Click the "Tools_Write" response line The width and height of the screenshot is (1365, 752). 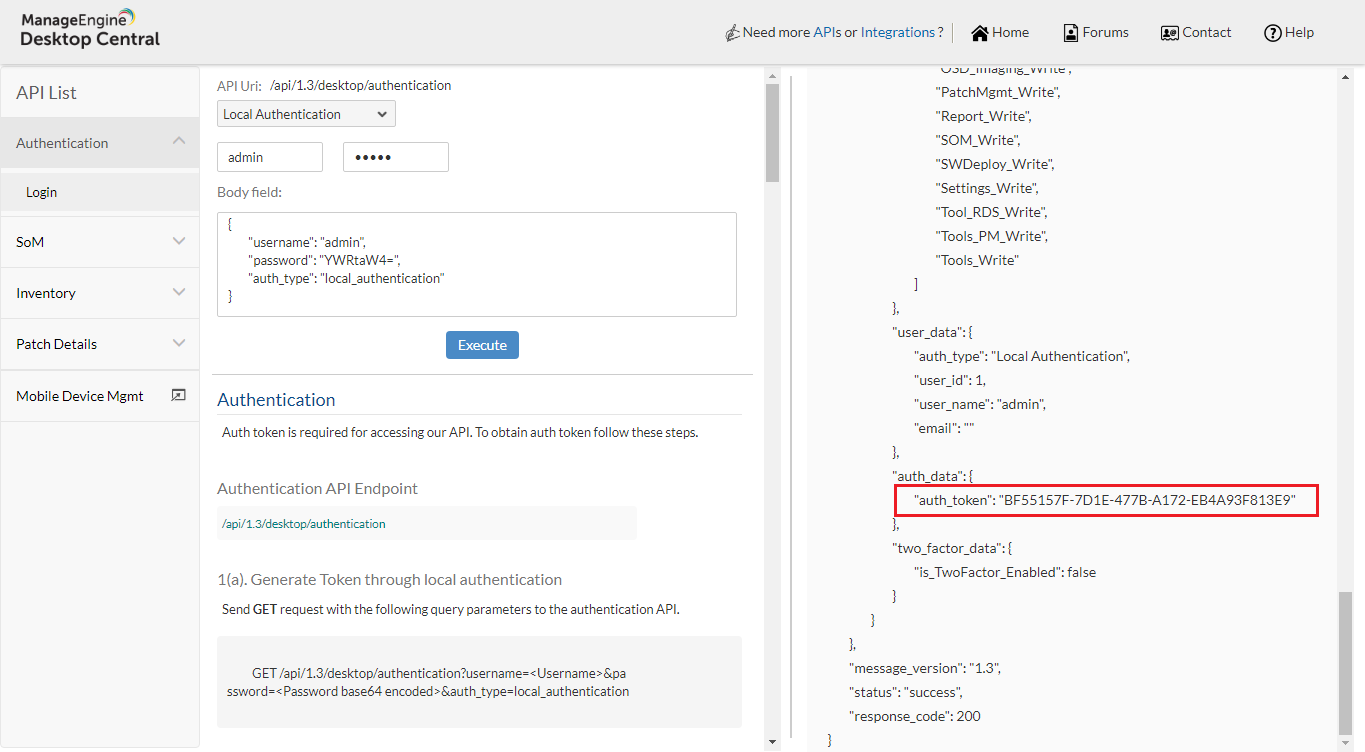click(x=977, y=260)
